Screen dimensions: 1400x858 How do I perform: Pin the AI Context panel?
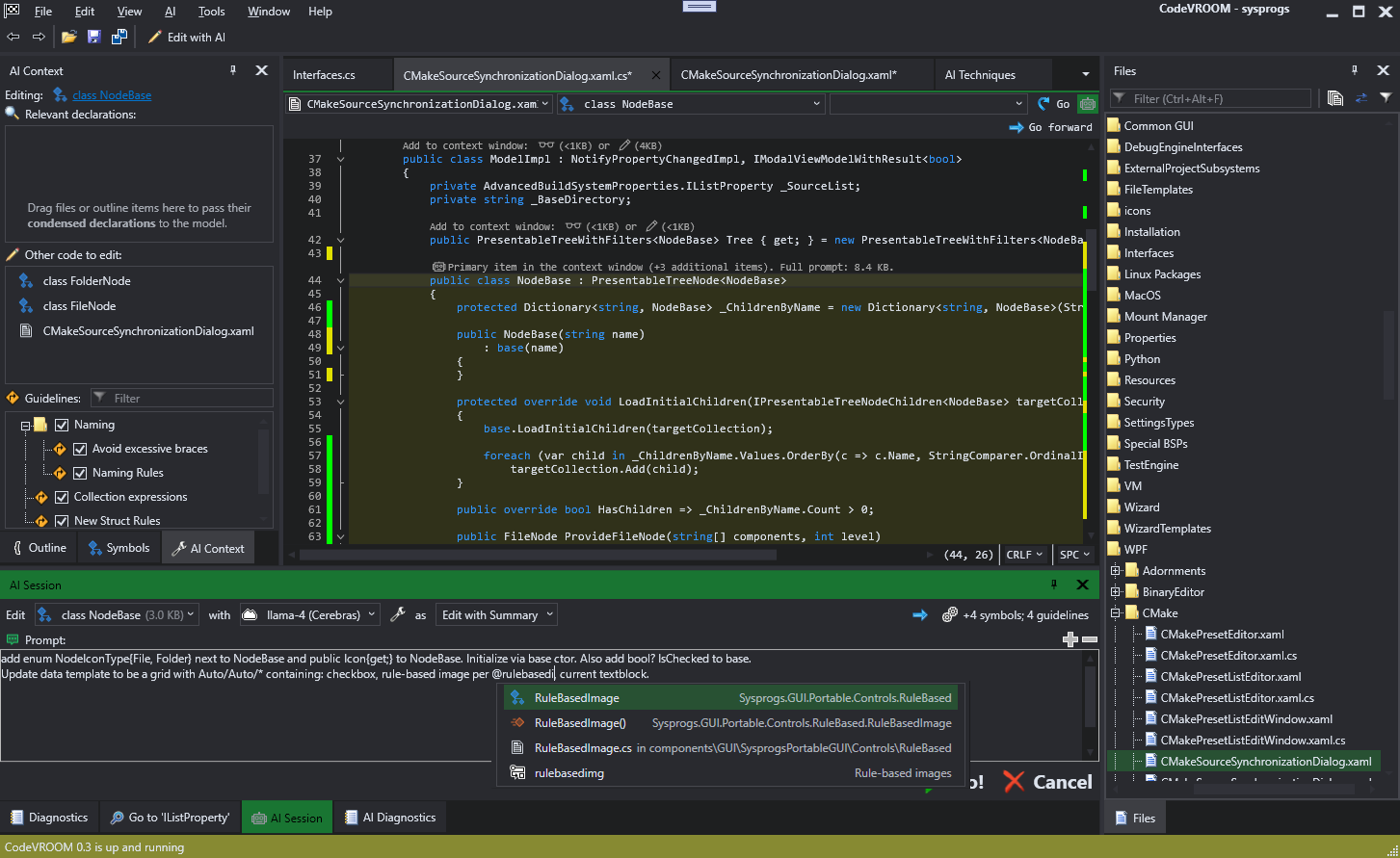(x=233, y=70)
